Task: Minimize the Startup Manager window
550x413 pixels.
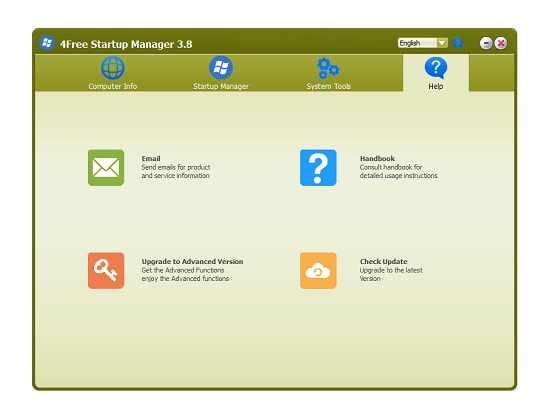Action: [486, 43]
